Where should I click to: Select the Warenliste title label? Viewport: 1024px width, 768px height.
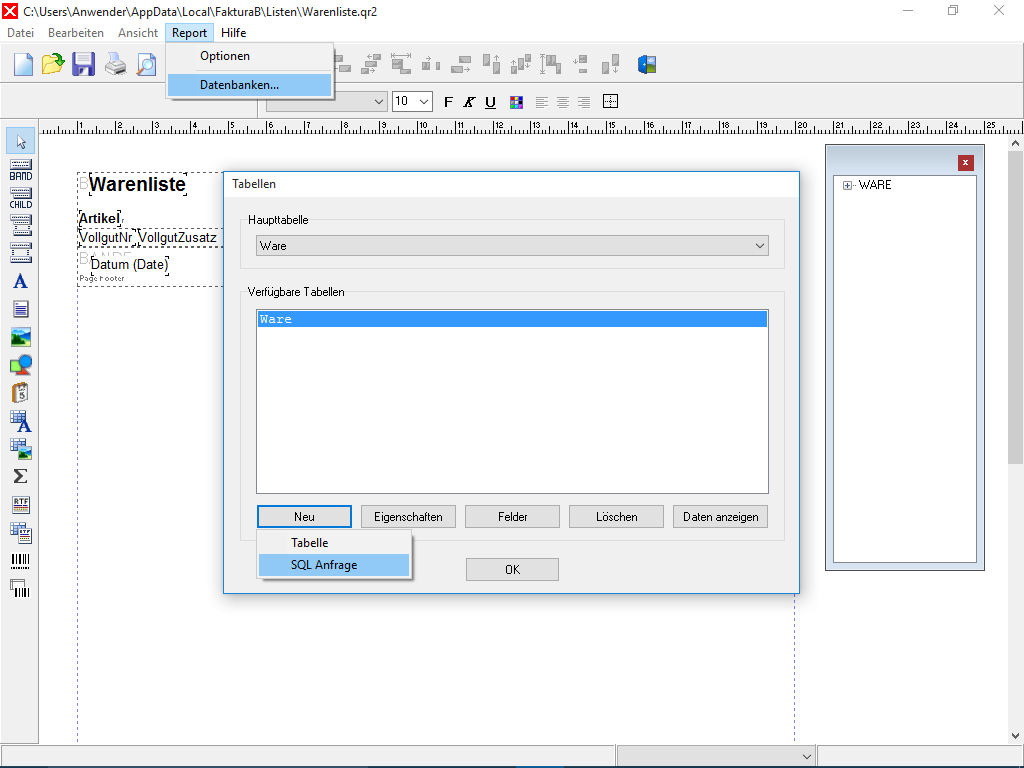pyautogui.click(x=137, y=184)
